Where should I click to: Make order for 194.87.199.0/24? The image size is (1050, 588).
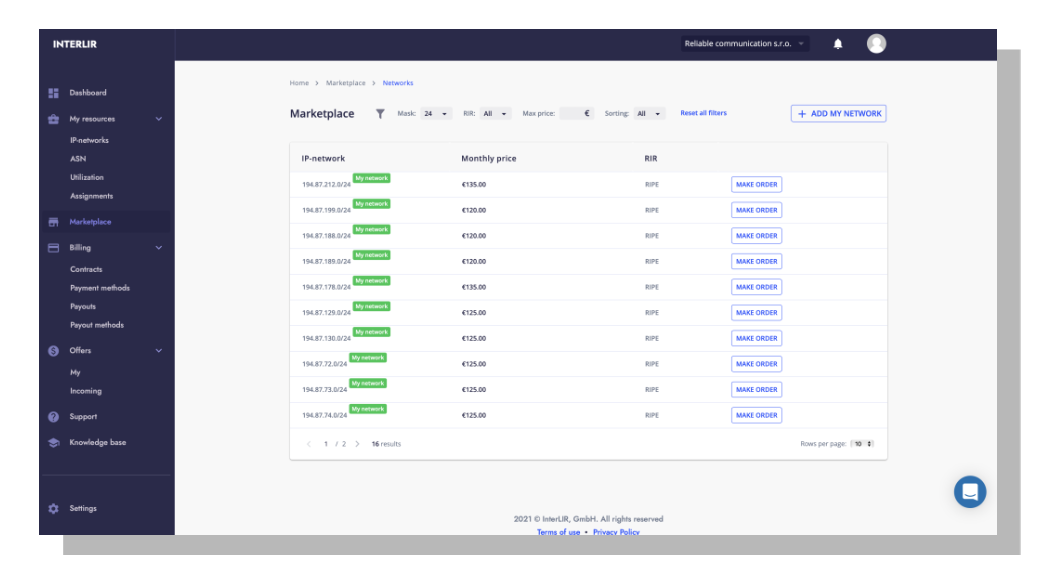click(x=757, y=210)
